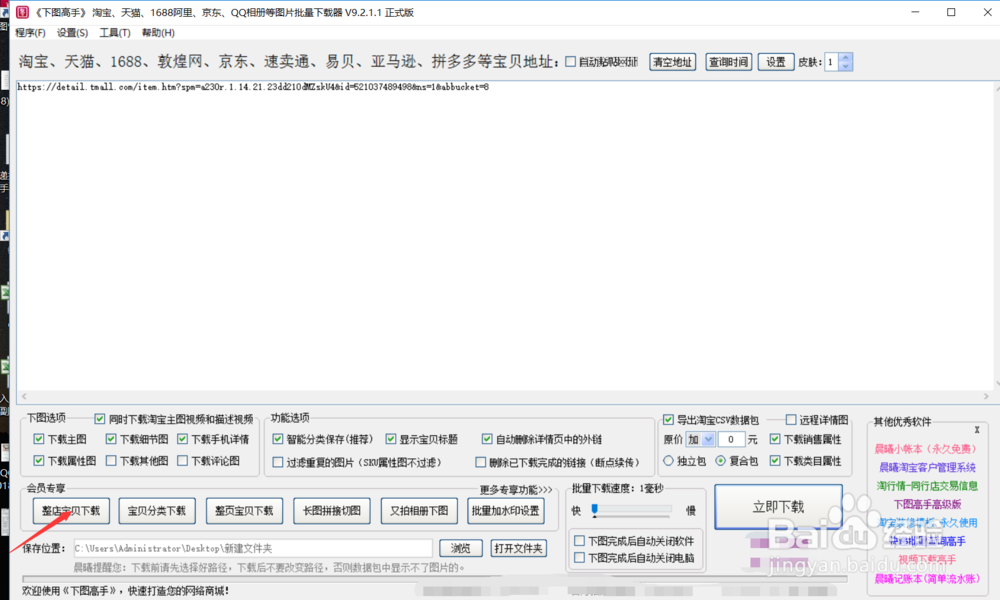
Task: Open the 下图高手高级版 link
Action: coord(927,504)
